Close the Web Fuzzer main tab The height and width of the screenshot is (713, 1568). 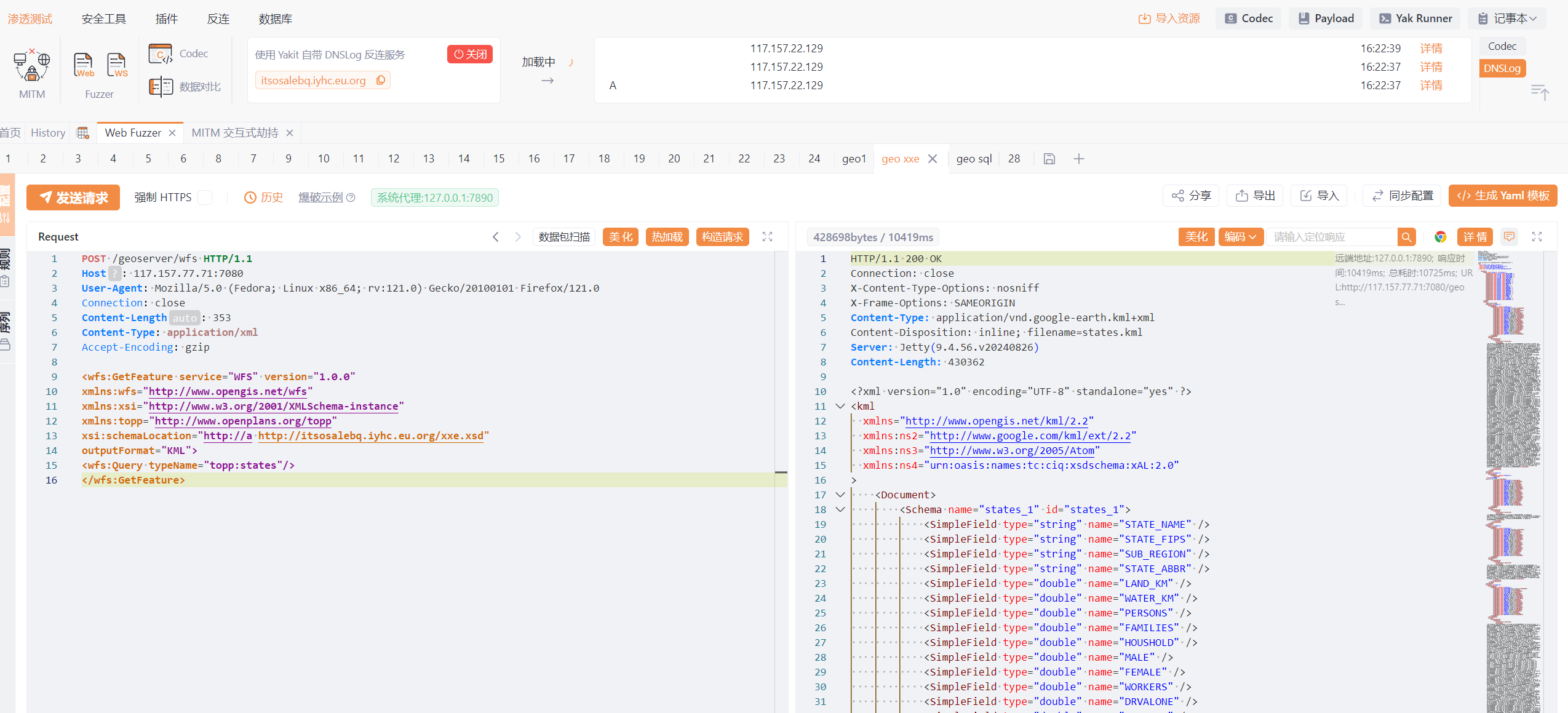(172, 133)
